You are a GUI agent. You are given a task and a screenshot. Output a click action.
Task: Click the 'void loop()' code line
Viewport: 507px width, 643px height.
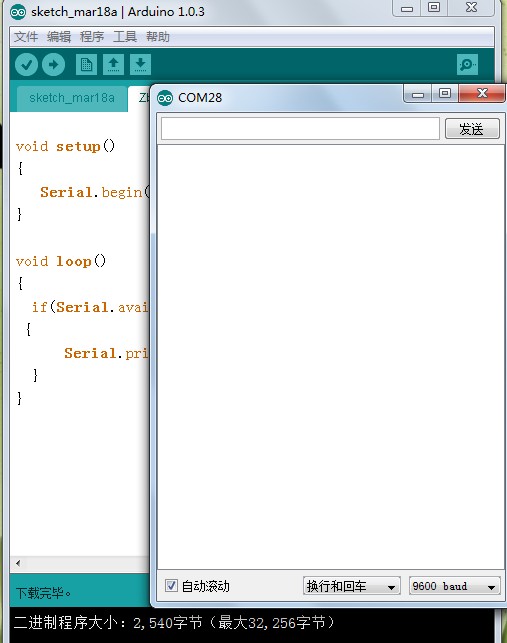(x=61, y=261)
